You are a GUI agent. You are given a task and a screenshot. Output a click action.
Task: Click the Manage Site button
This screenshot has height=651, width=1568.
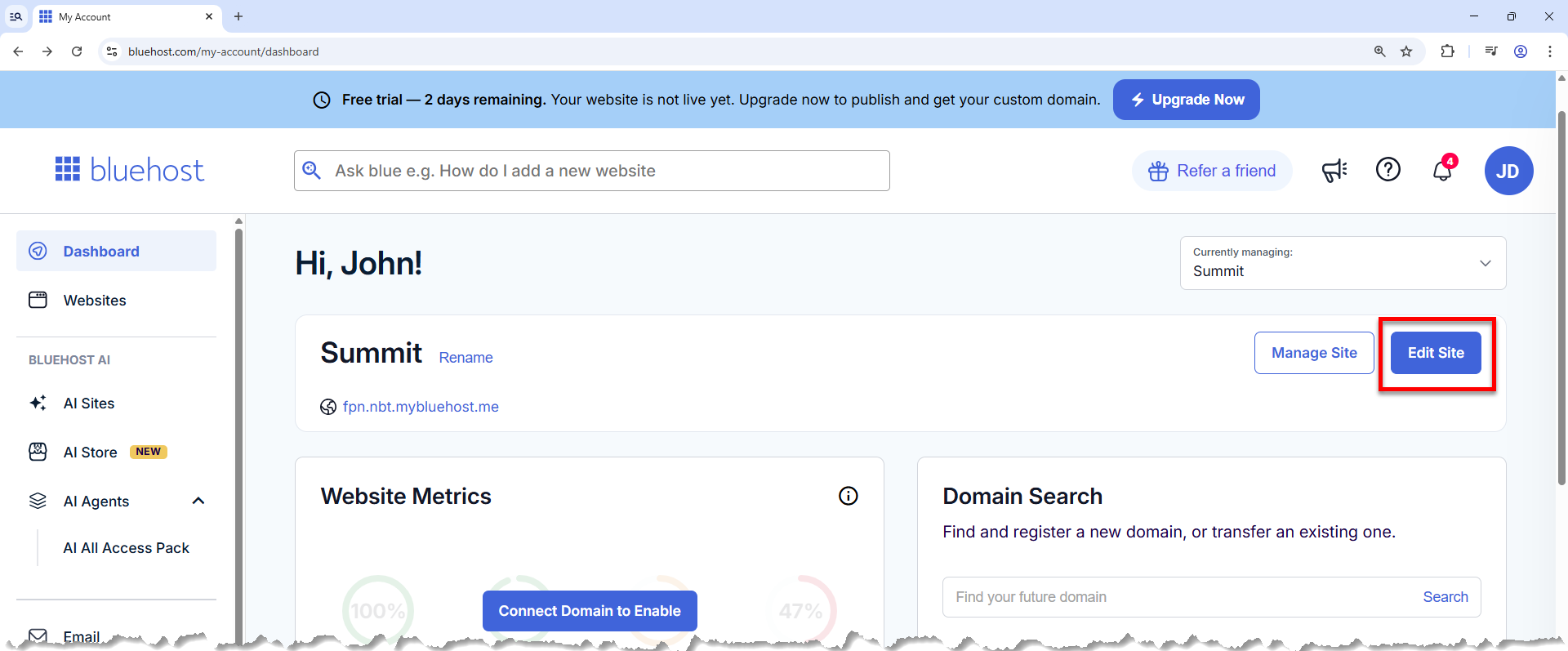[1314, 353]
